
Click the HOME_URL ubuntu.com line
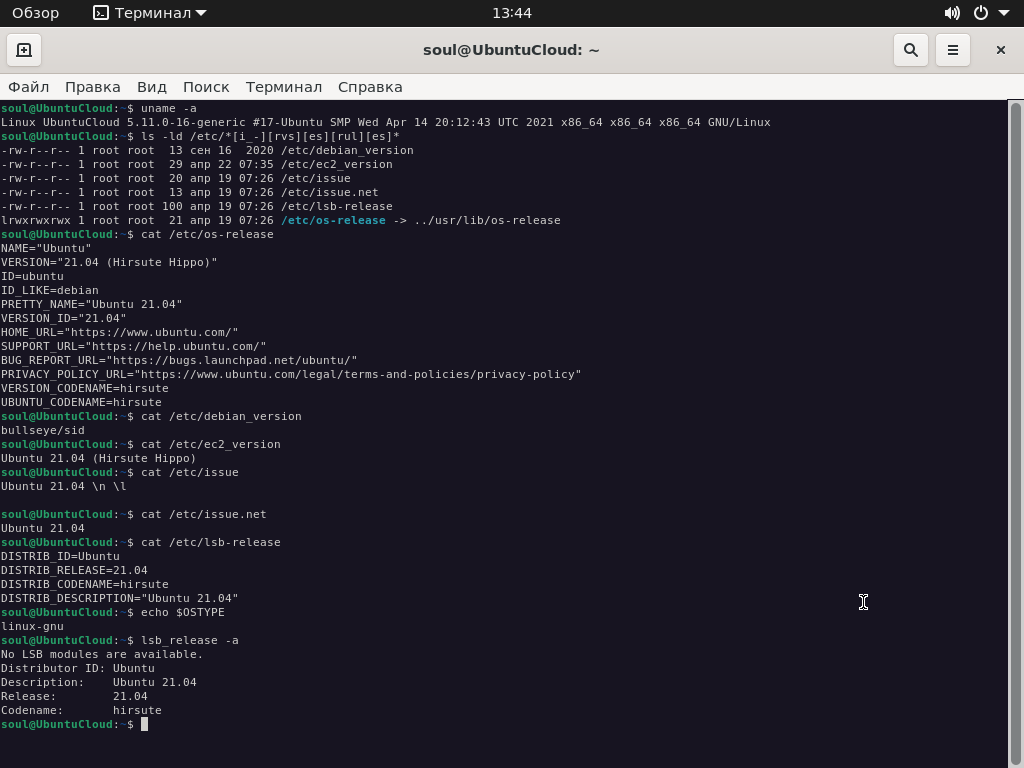(x=120, y=332)
